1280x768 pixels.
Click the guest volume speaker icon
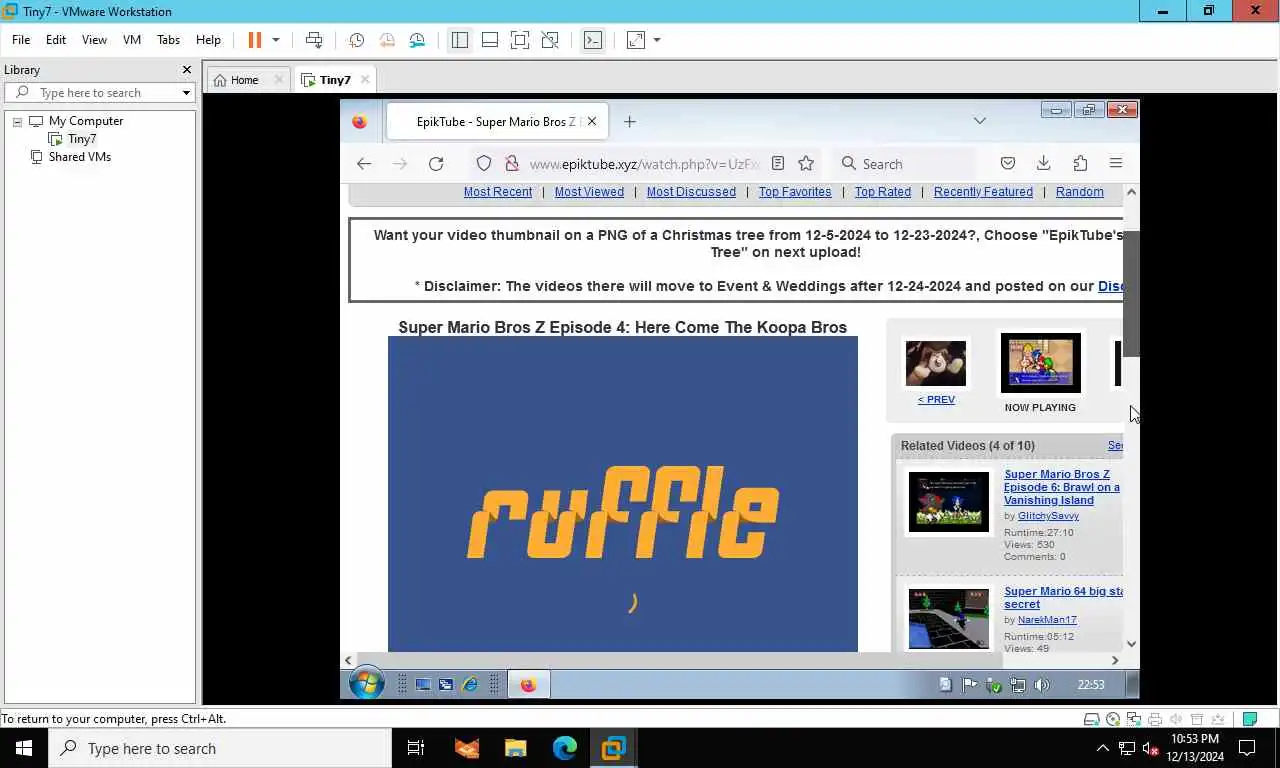[x=1042, y=685]
